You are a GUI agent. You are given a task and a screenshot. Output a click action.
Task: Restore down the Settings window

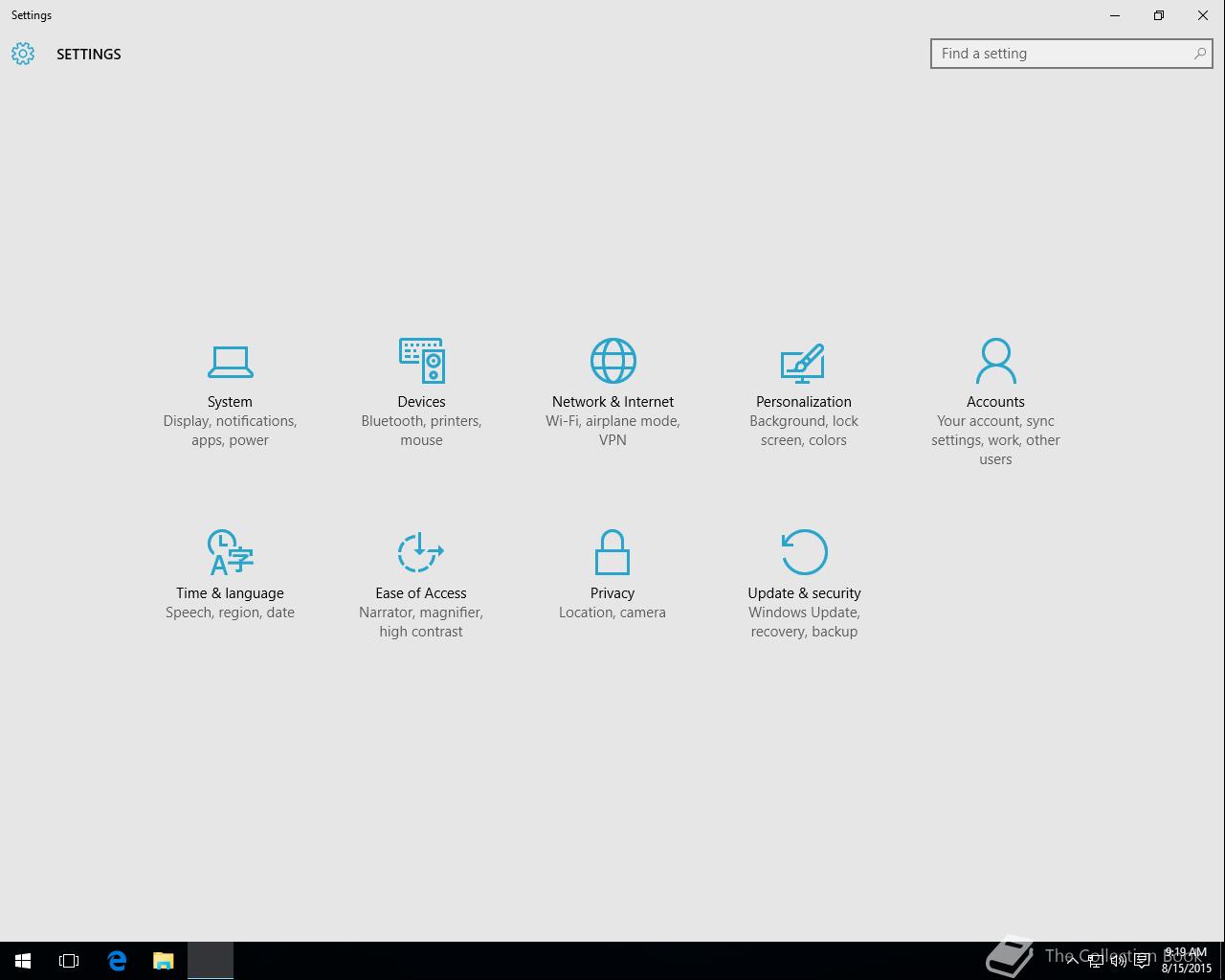coord(1159,15)
